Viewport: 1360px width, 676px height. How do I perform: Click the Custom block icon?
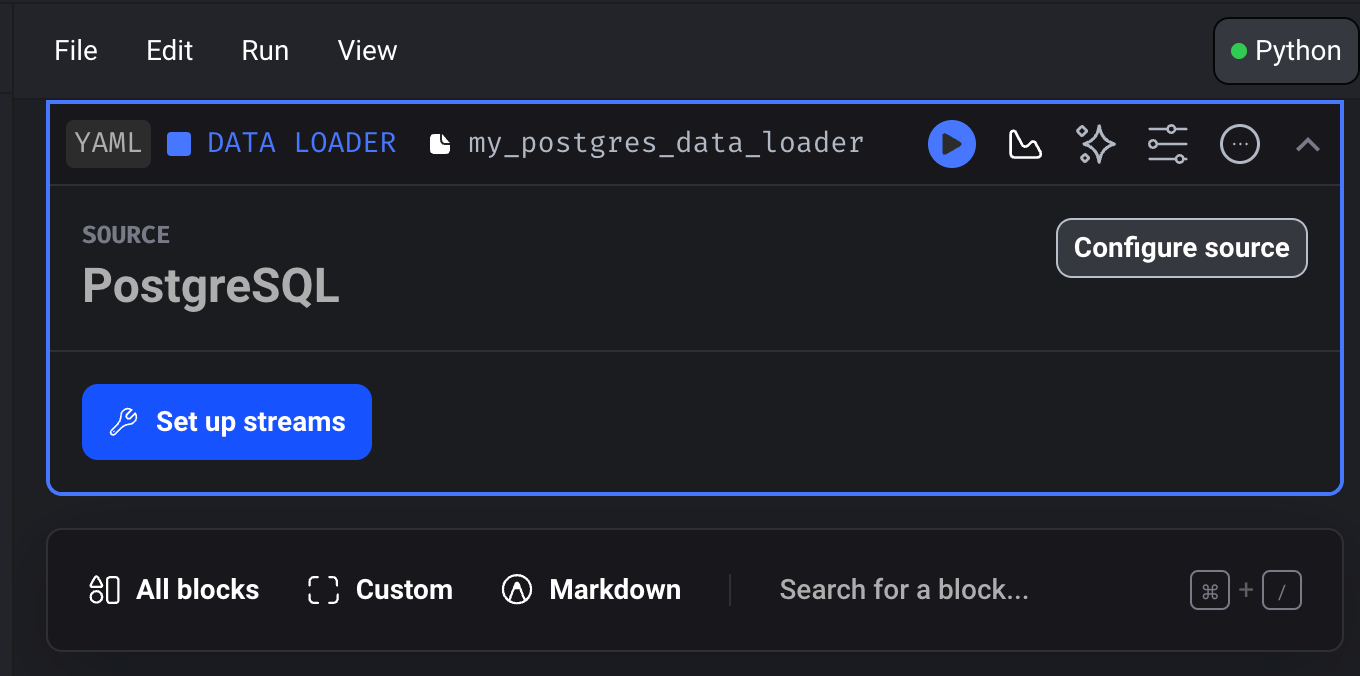click(322, 590)
